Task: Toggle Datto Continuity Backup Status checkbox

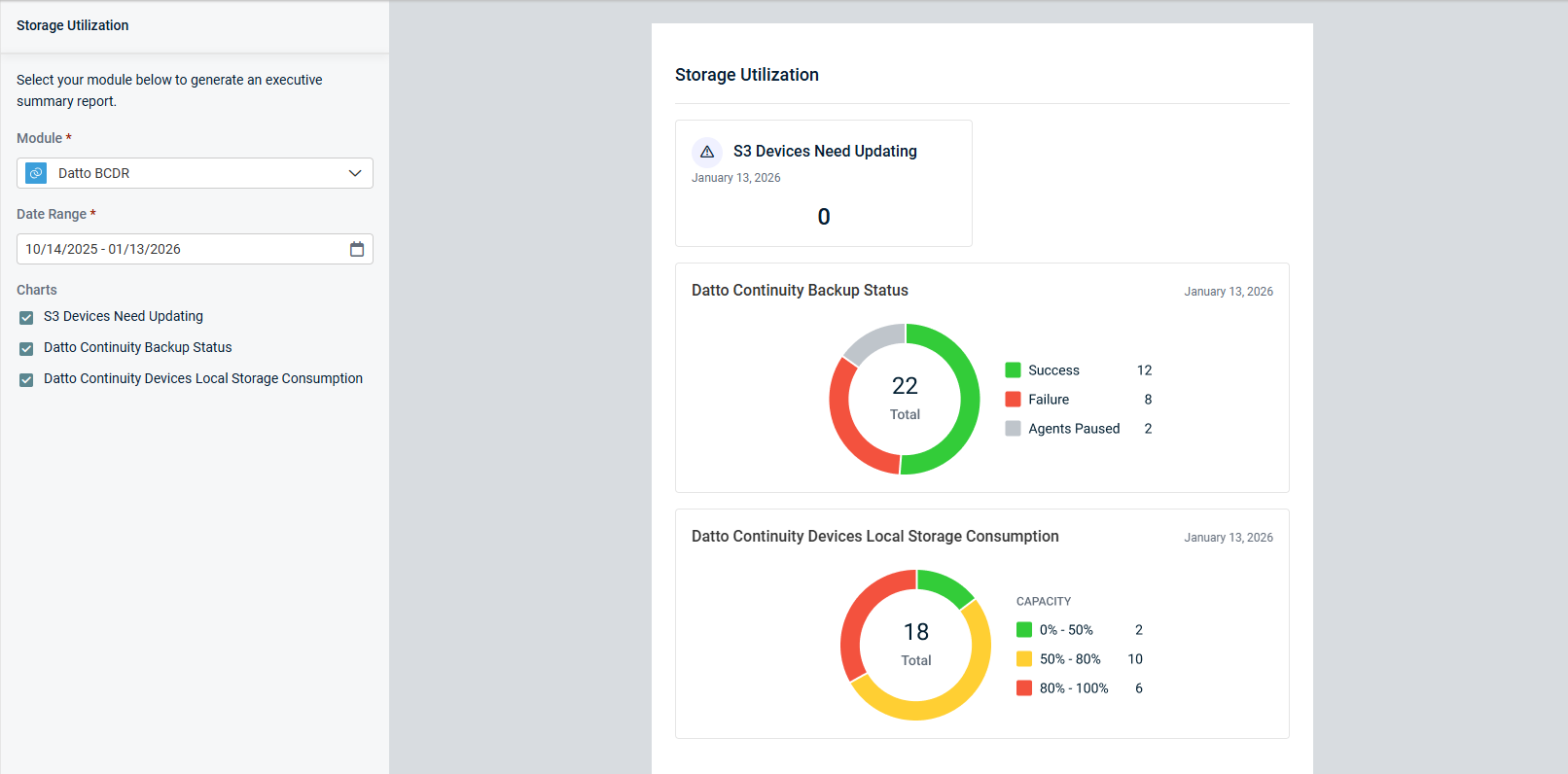Action: point(26,349)
